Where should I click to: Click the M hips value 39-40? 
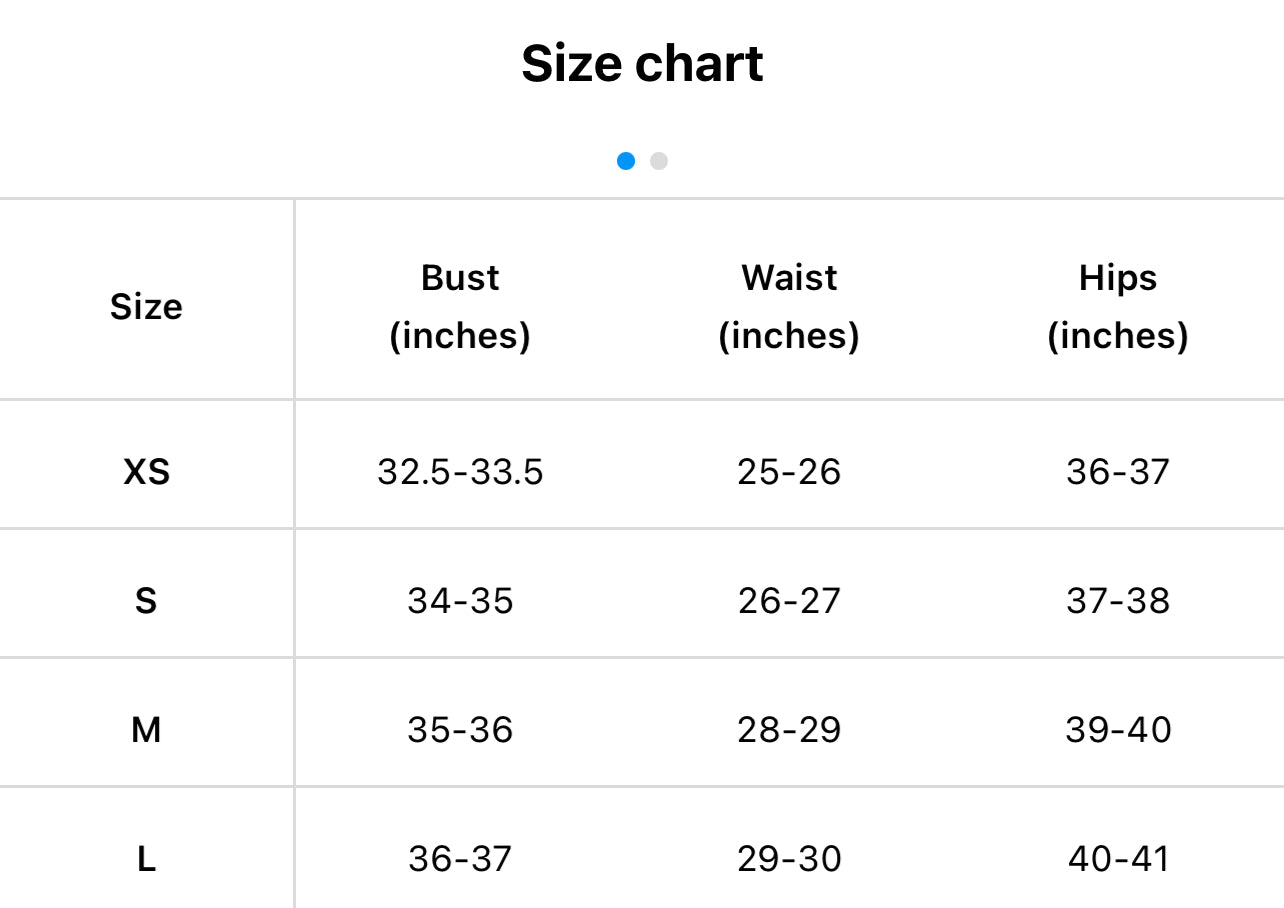1118,730
